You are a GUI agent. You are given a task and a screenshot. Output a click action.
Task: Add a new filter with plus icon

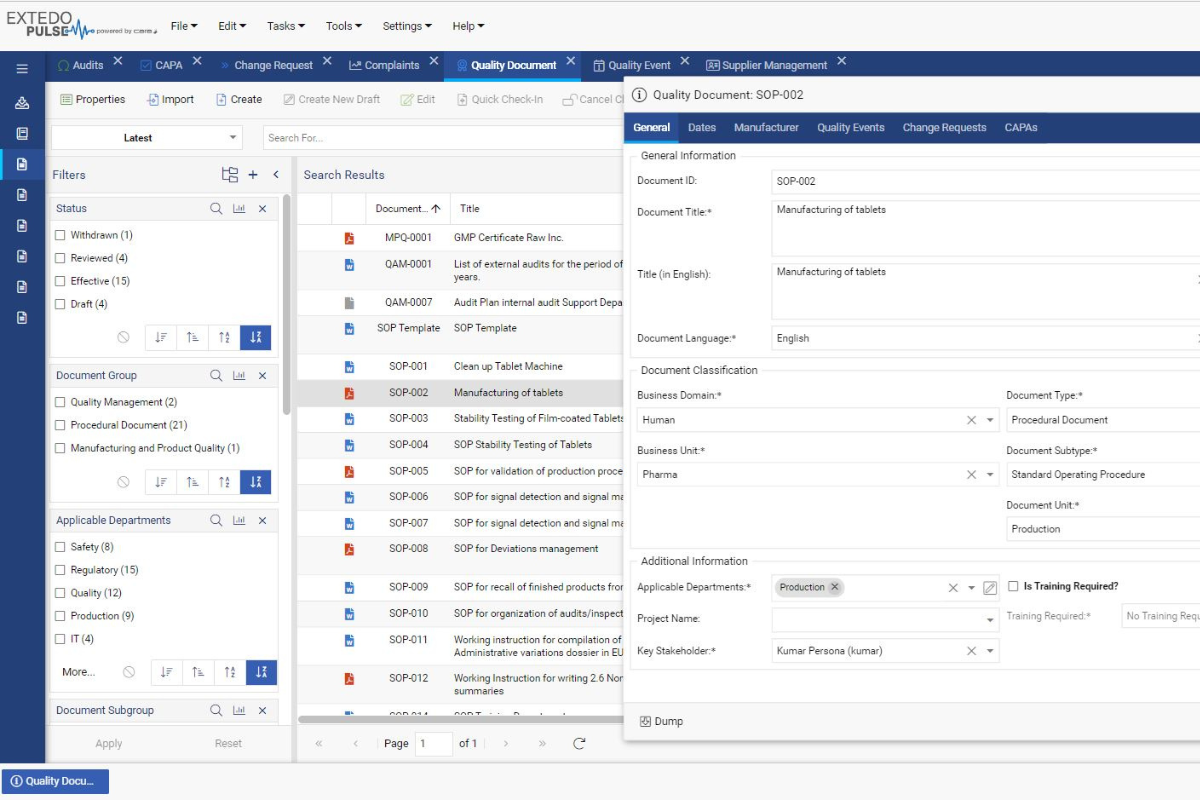pos(253,175)
